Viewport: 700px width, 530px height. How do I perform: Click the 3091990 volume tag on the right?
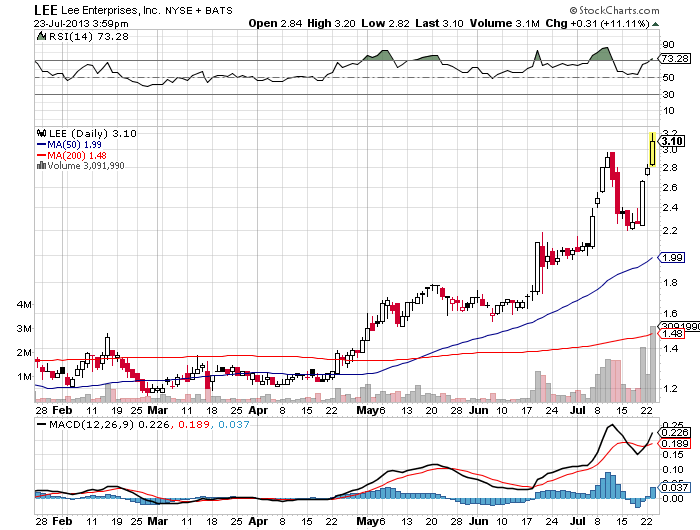679,326
